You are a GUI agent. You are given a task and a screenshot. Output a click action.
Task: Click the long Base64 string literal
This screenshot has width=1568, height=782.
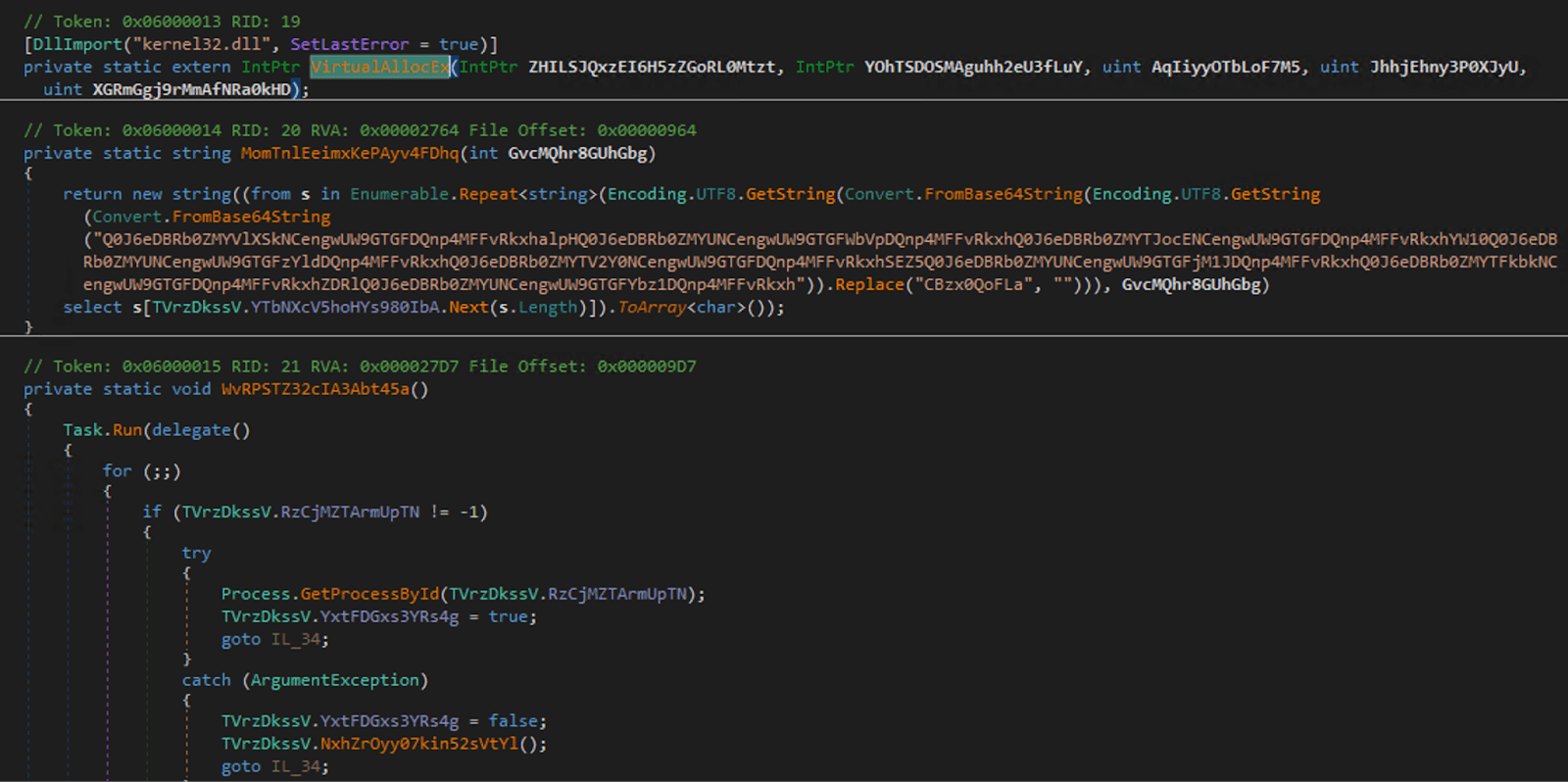click(820, 262)
